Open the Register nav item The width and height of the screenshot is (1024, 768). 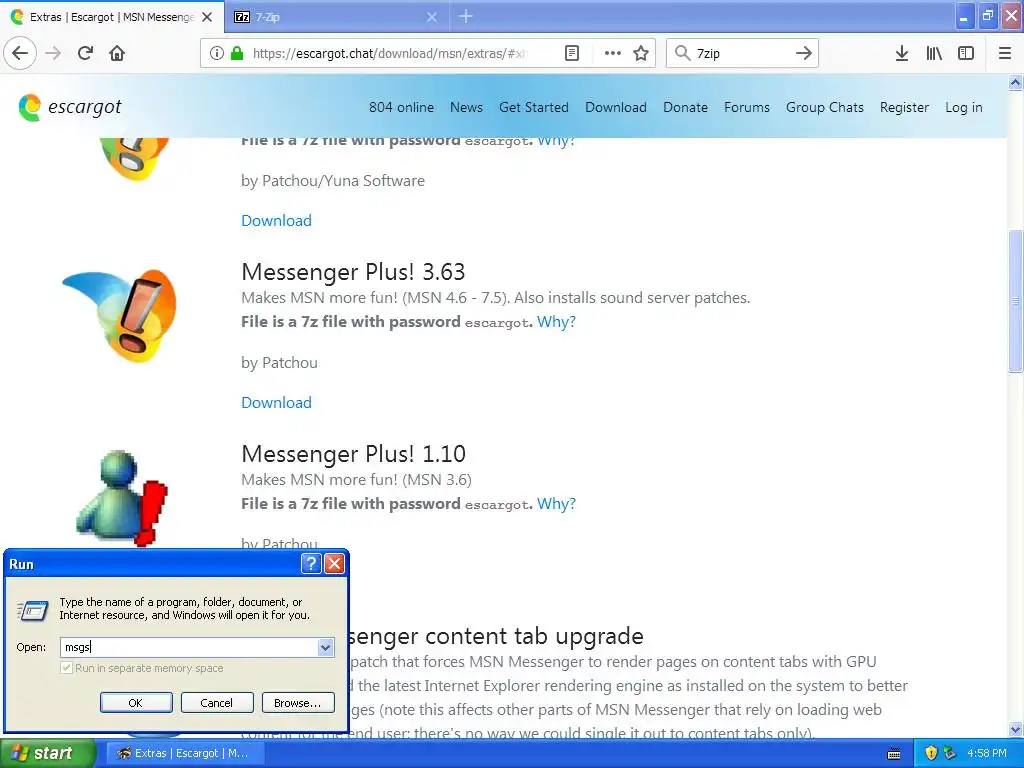click(x=904, y=107)
